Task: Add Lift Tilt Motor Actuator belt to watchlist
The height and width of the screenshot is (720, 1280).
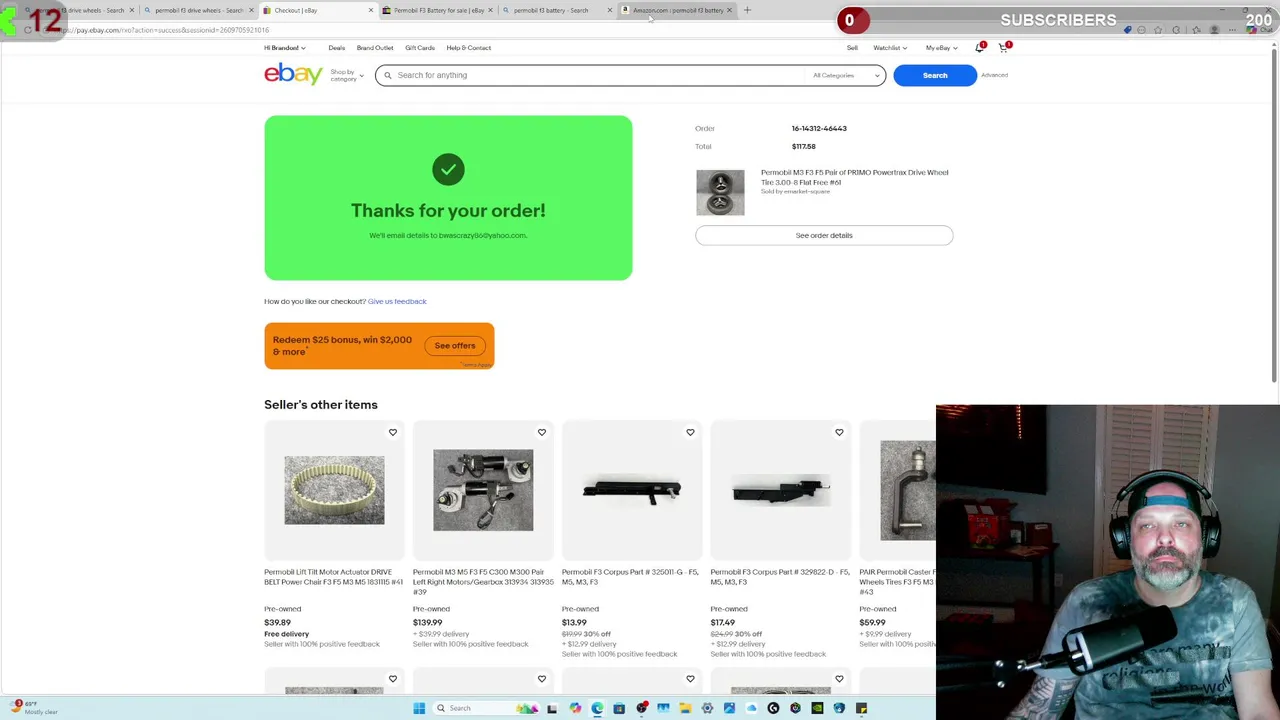Action: 392,432
